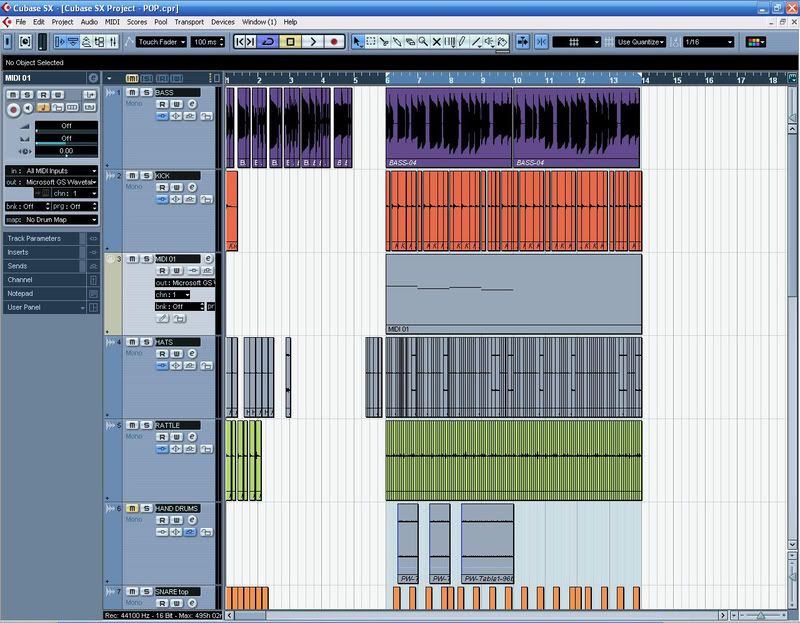Toggle Show Event Infoline in toolbar
This screenshot has width=800, height=623.
tap(73, 42)
